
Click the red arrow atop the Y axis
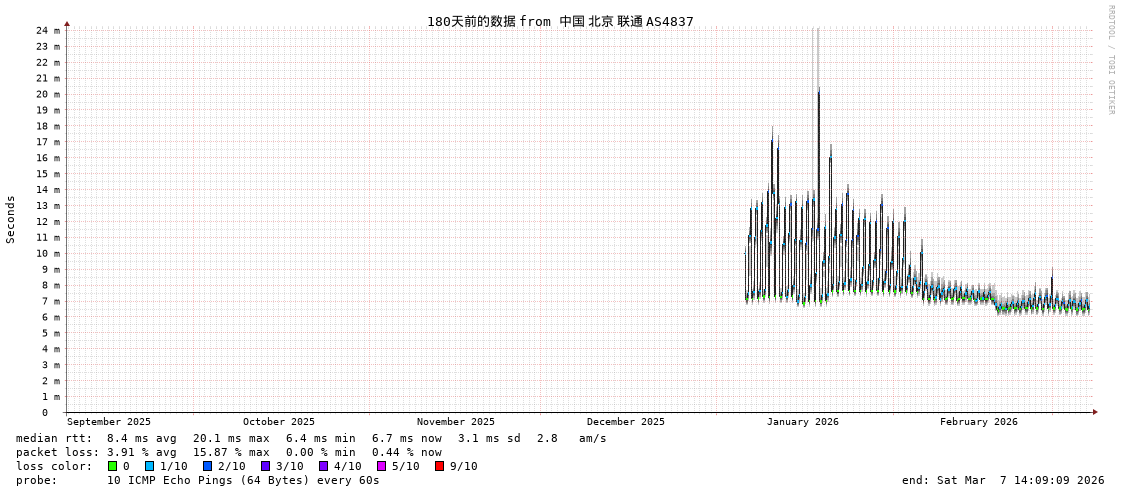pos(67,23)
